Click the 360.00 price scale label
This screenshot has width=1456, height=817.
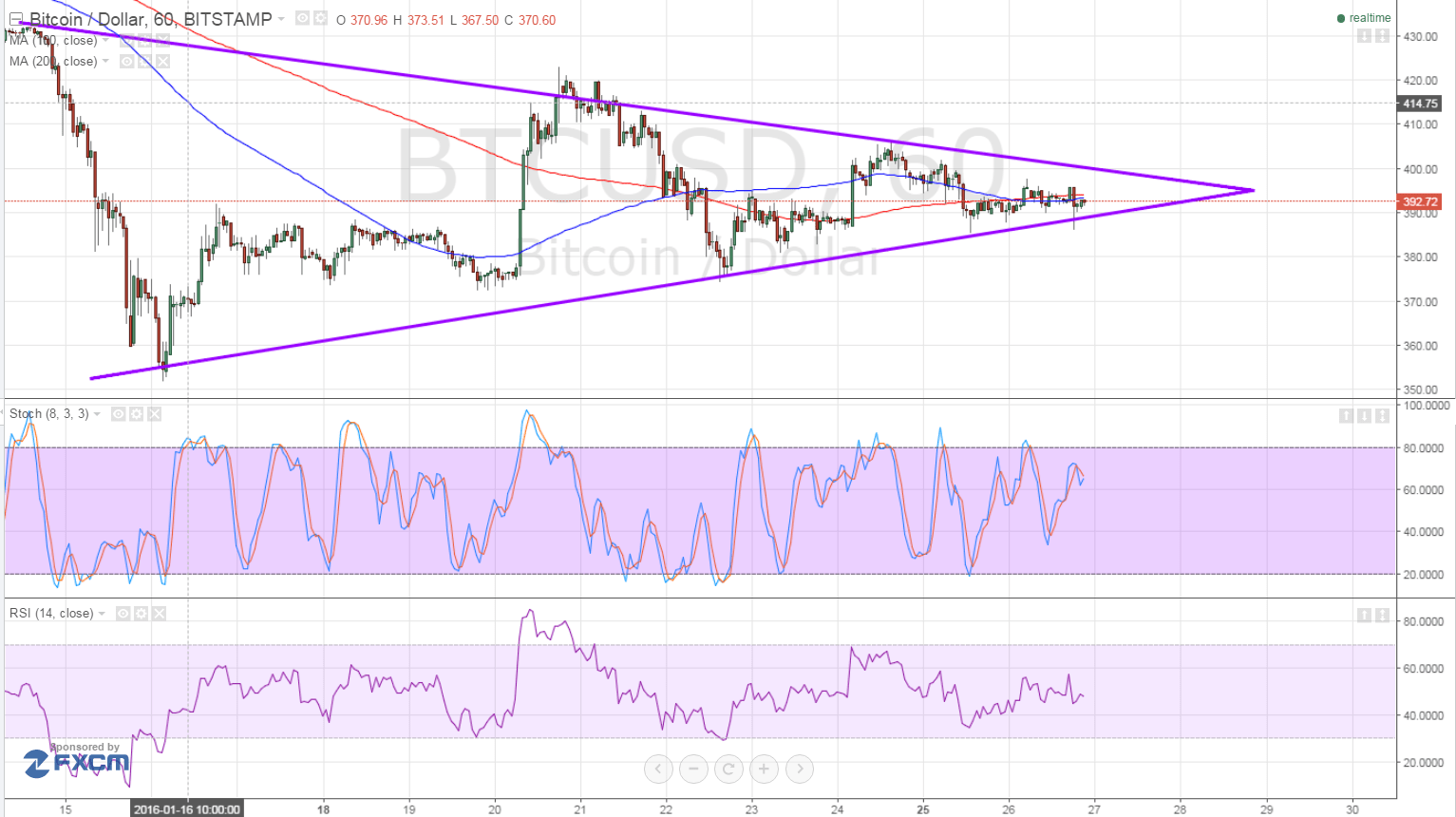pyautogui.click(x=1420, y=346)
